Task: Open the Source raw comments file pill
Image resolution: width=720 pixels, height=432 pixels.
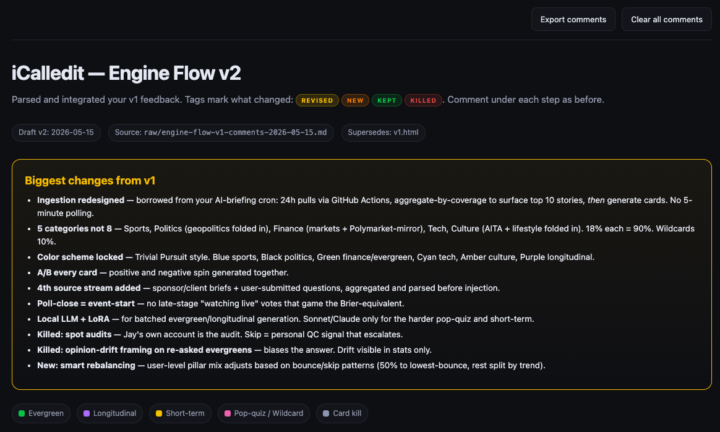Action: pos(221,133)
